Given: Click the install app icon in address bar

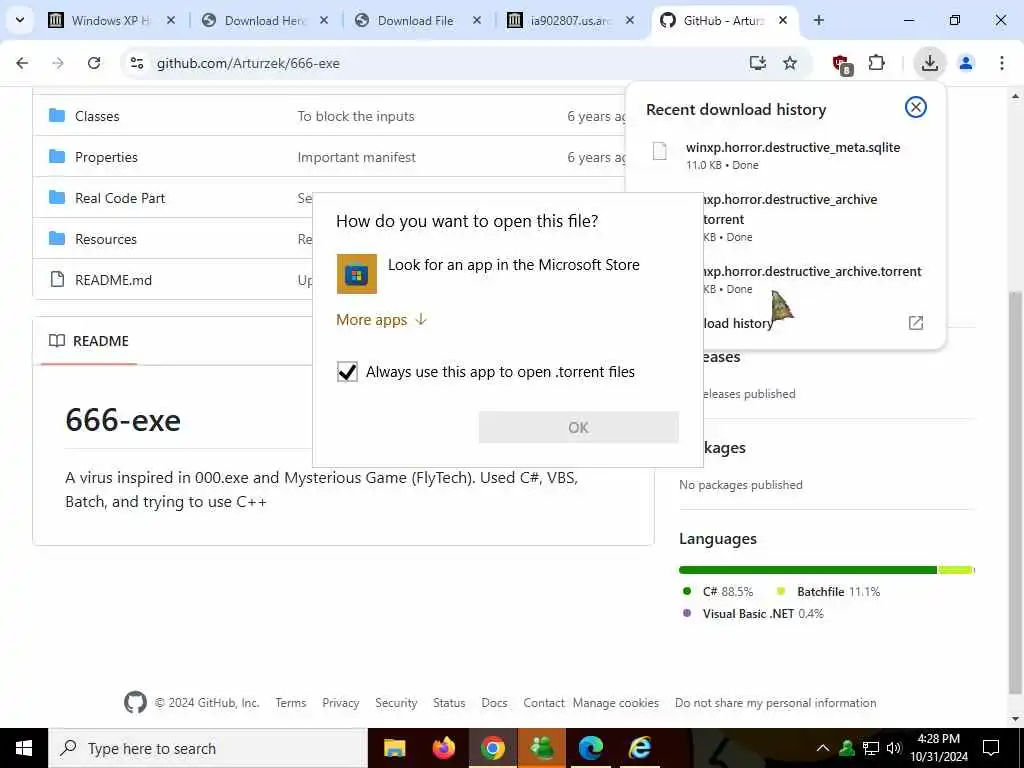Looking at the screenshot, I should click(758, 63).
